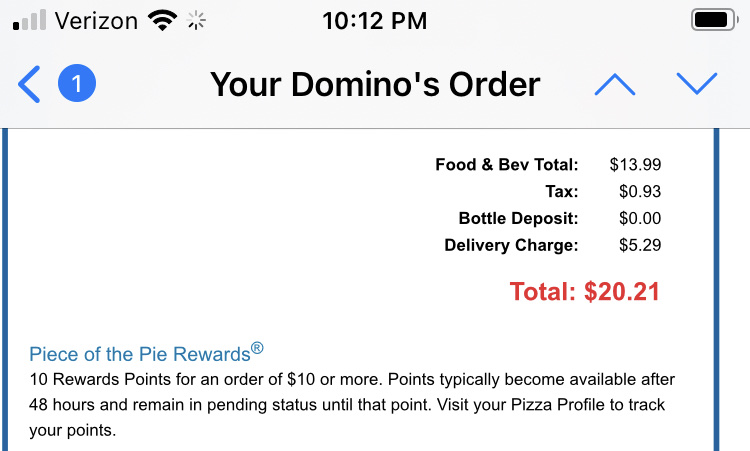Tap the $0.93 tax amount

coord(639,192)
